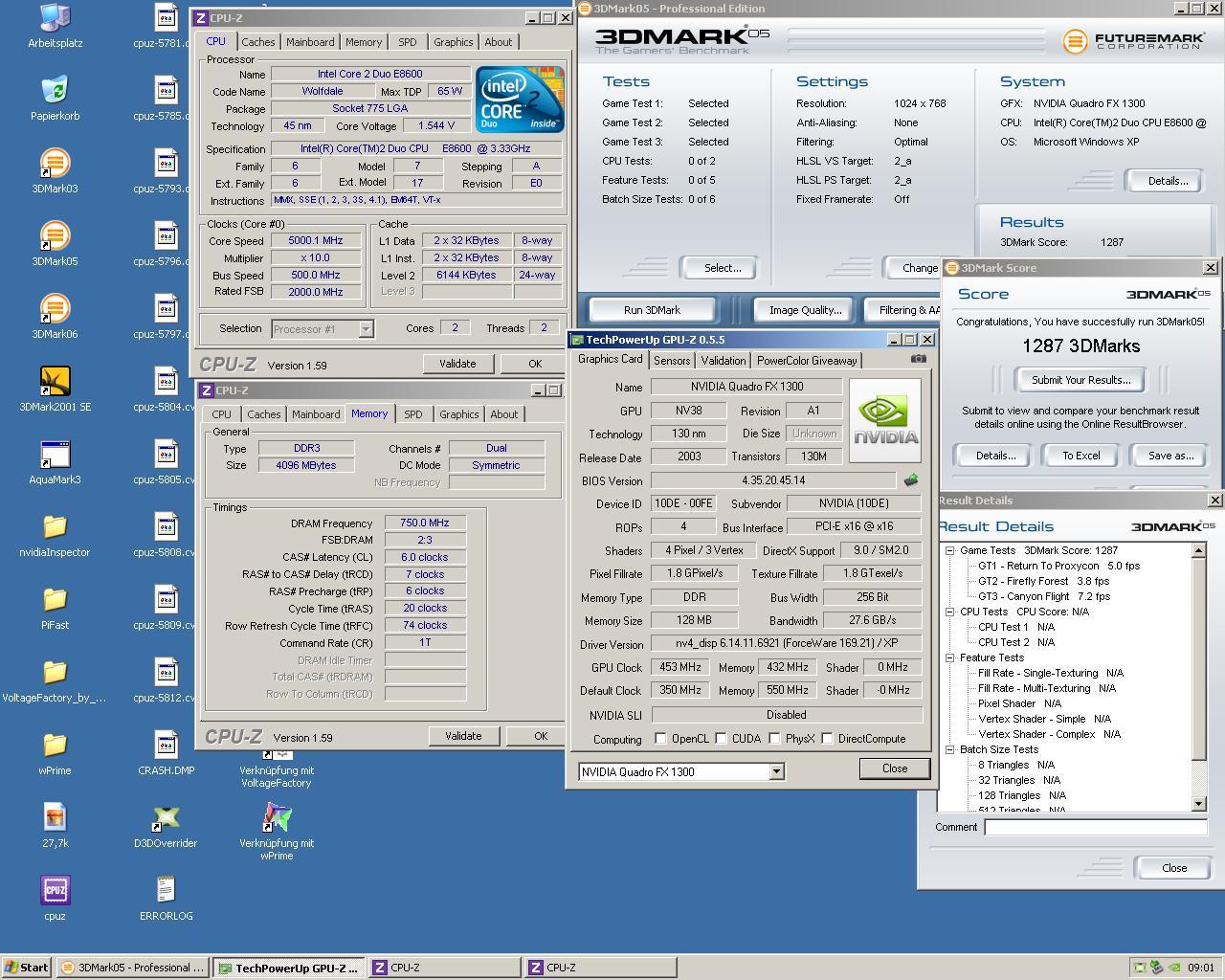Click GPU-Z BIOS save chip icon
This screenshot has width=1225, height=980.
point(910,480)
